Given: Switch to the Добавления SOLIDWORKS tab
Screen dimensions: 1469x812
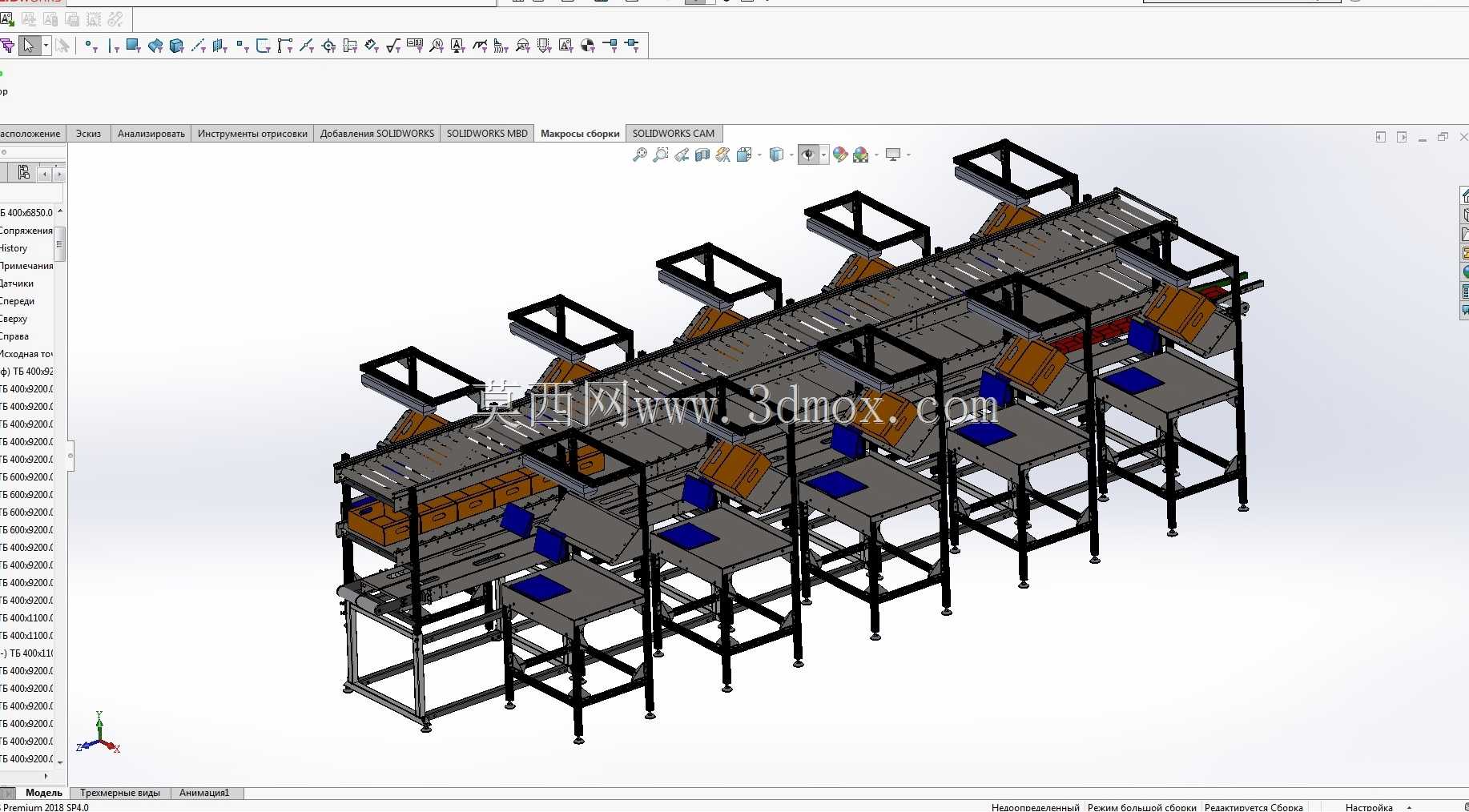Looking at the screenshot, I should (x=376, y=134).
